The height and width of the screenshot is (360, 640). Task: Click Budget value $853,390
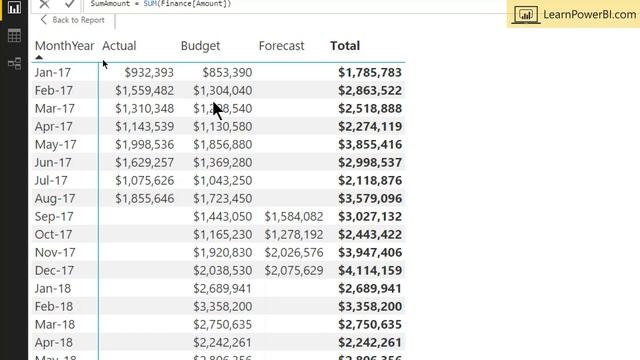tap(227, 73)
